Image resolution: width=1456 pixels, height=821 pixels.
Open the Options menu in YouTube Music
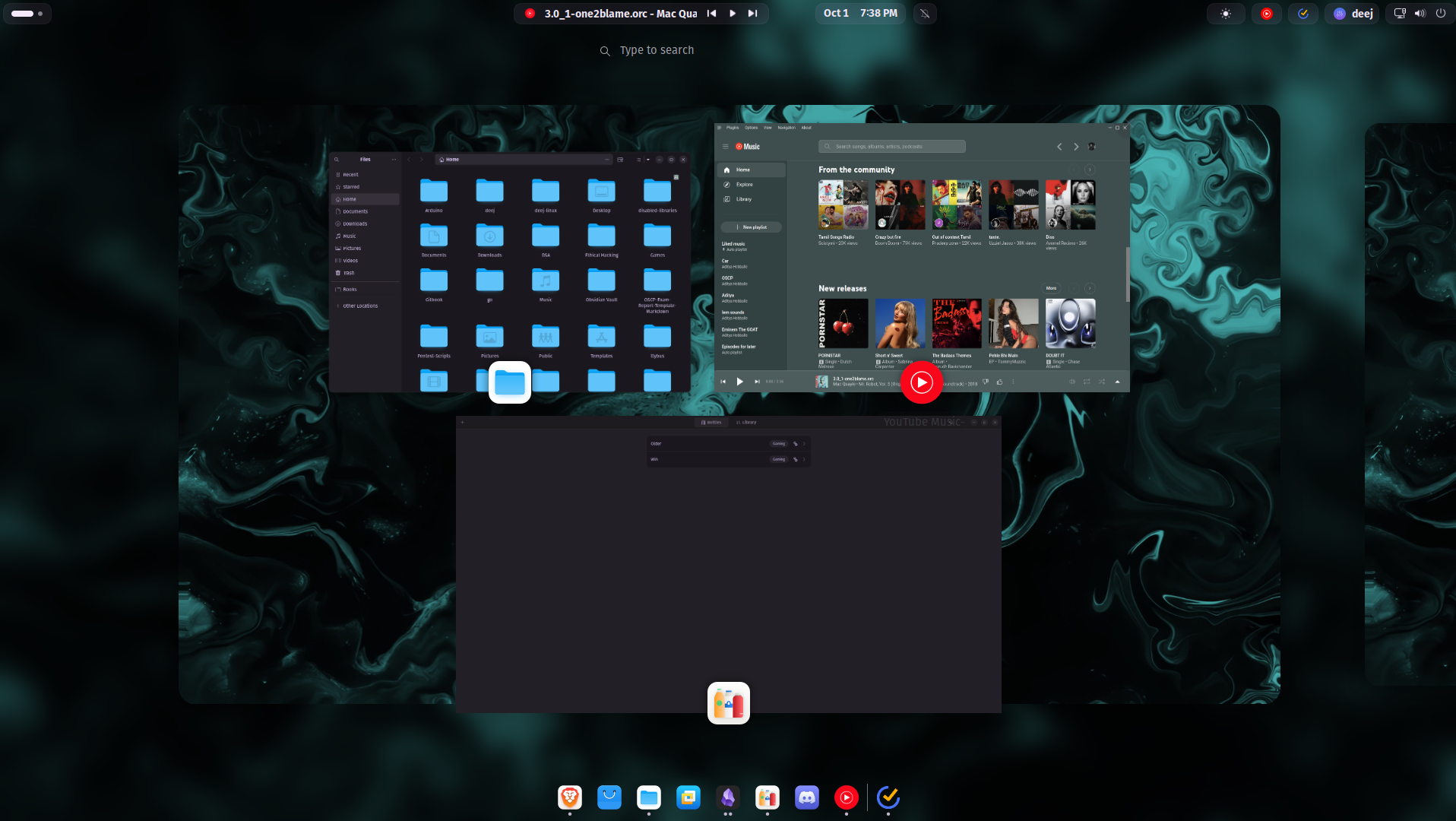(752, 128)
